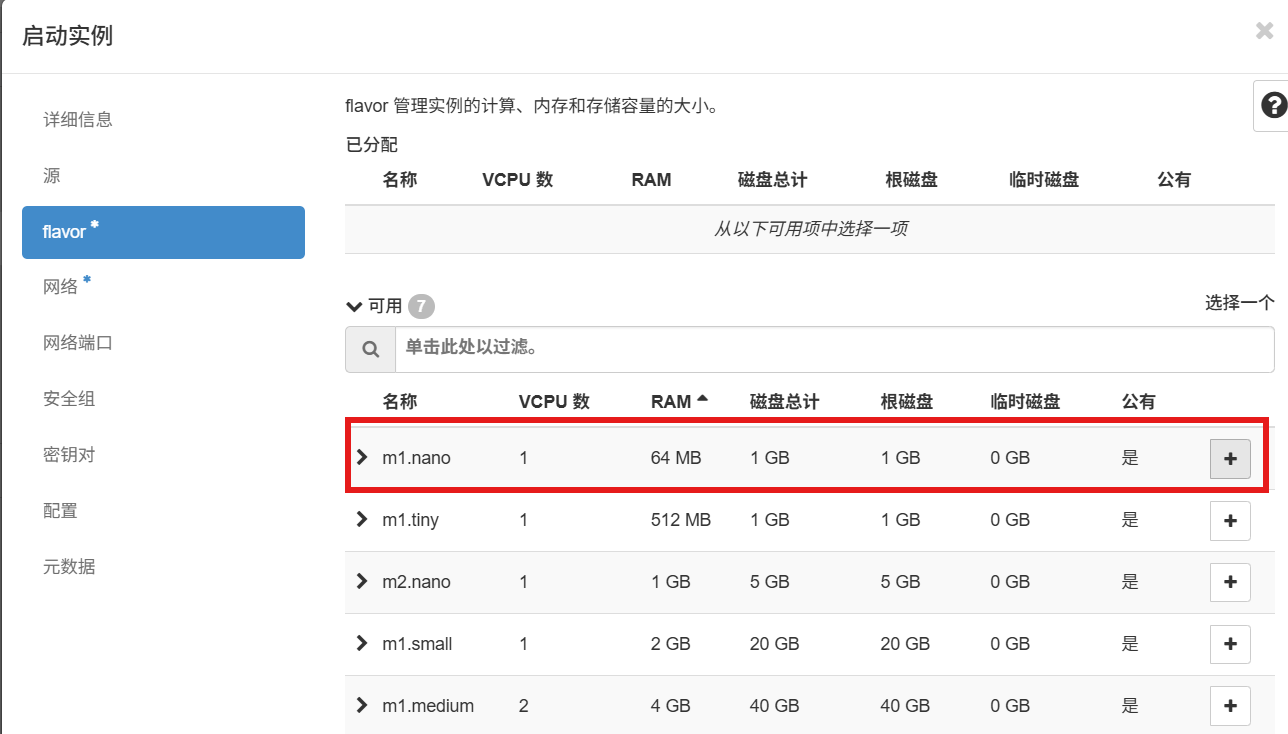Sort available list by 临时磁盘 column
Image resolution: width=1288 pixels, height=734 pixels.
1025,402
